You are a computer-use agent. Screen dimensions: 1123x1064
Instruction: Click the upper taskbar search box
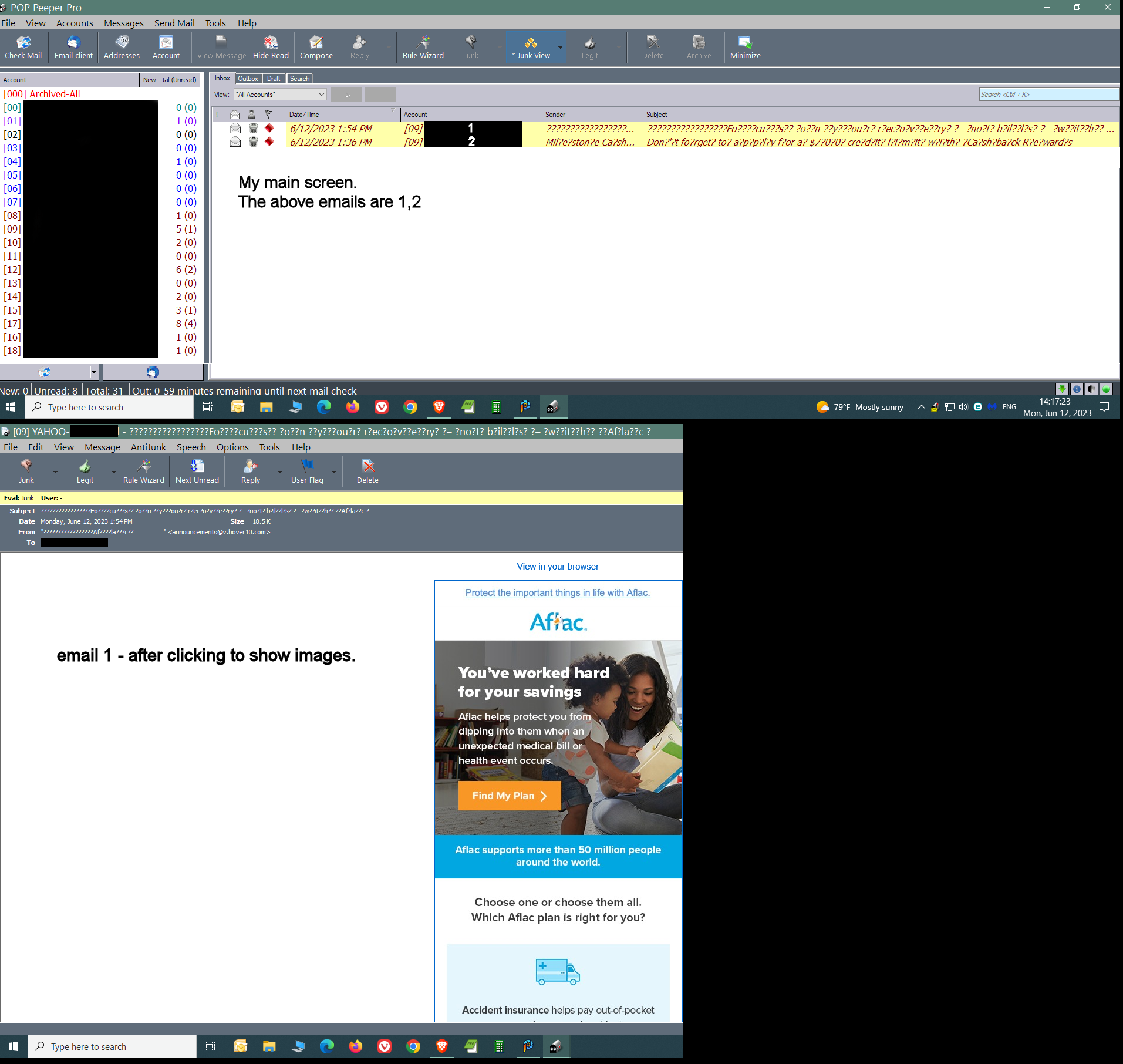coord(109,407)
